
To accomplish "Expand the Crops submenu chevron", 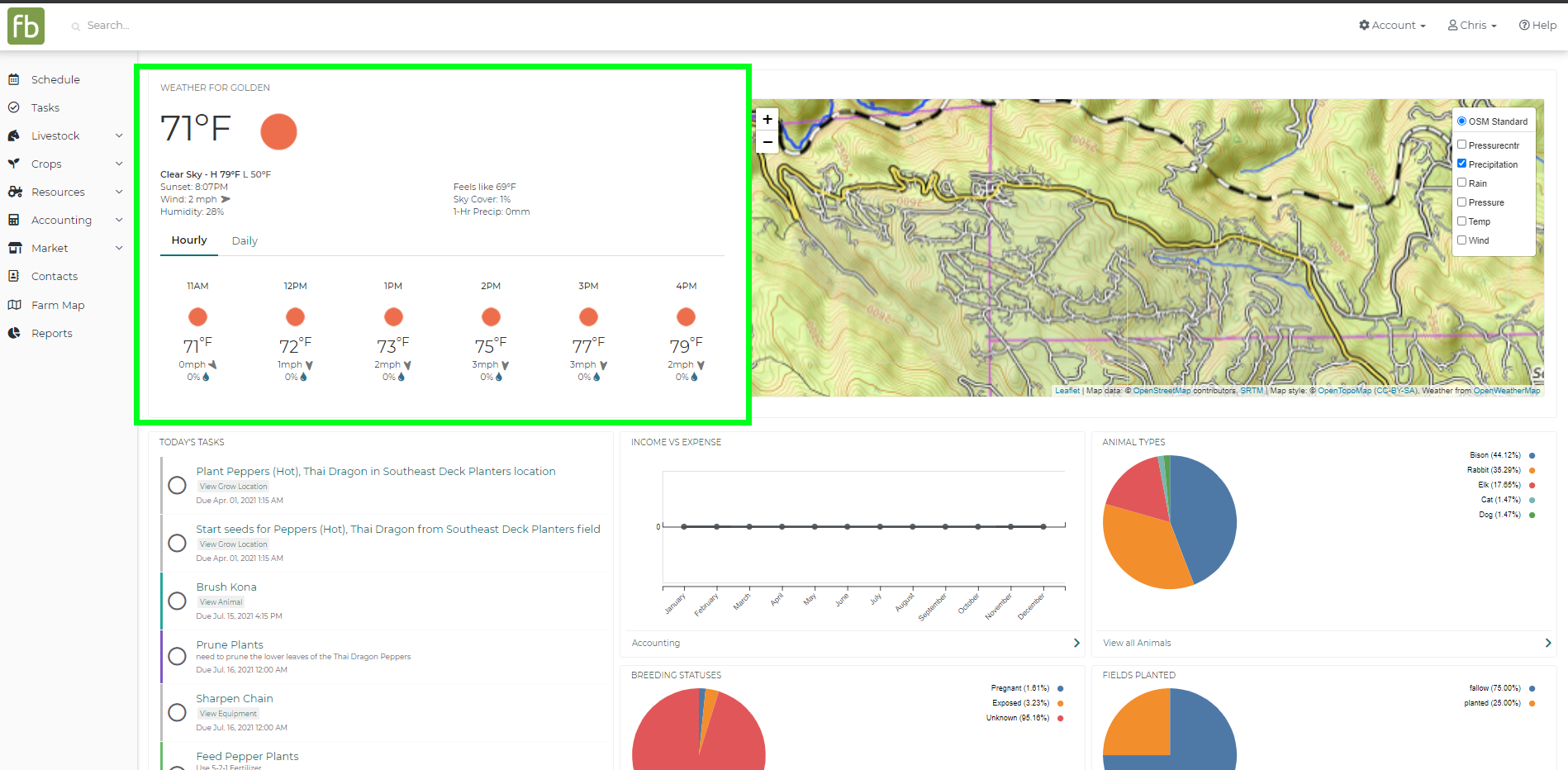I will [119, 164].
